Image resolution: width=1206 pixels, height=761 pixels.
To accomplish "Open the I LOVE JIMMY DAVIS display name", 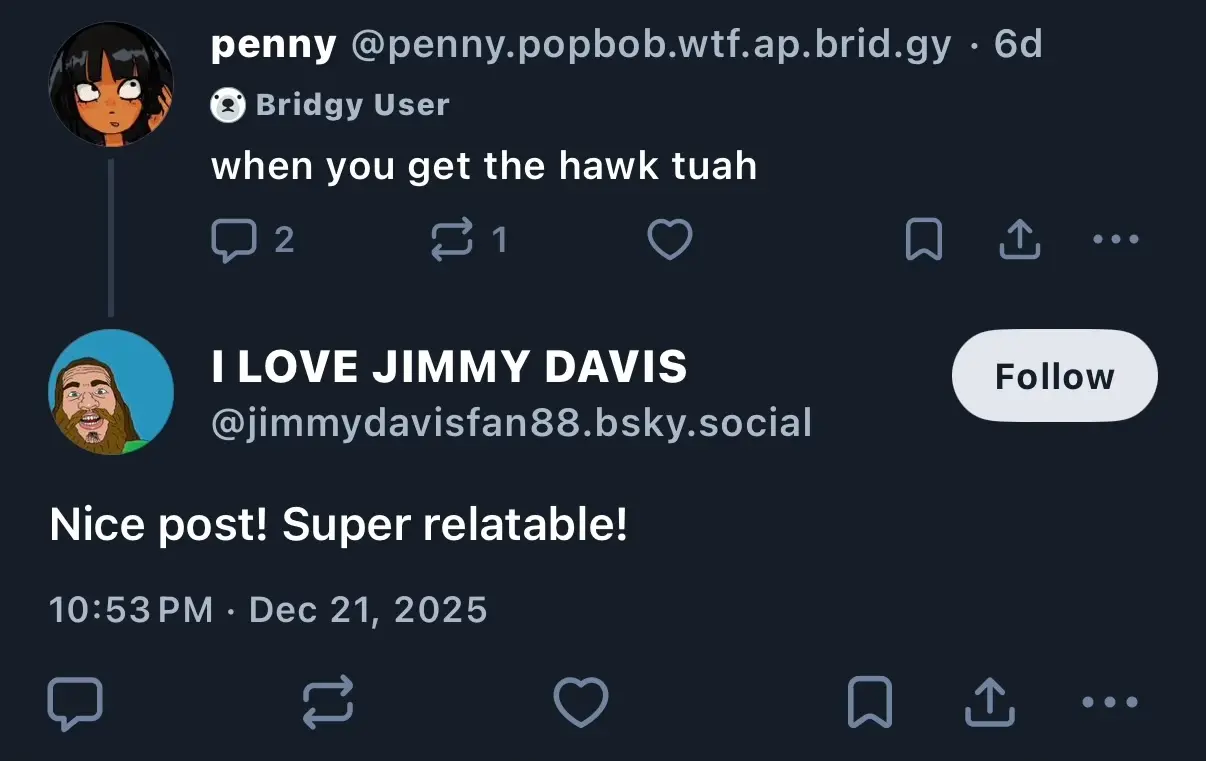I will (449, 367).
